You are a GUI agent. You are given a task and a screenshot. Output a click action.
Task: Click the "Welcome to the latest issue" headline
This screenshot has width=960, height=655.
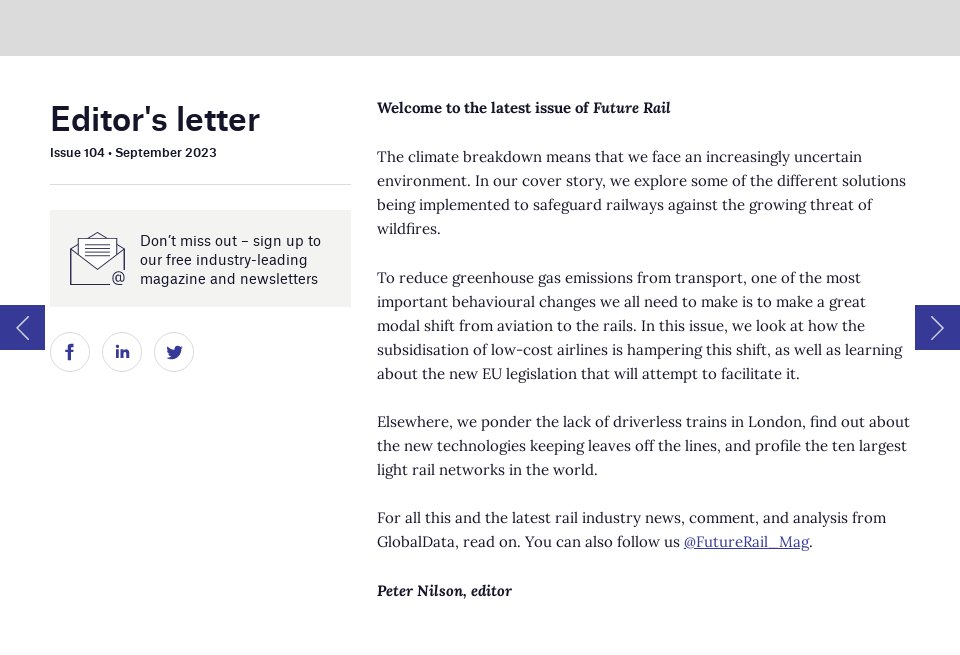[483, 108]
